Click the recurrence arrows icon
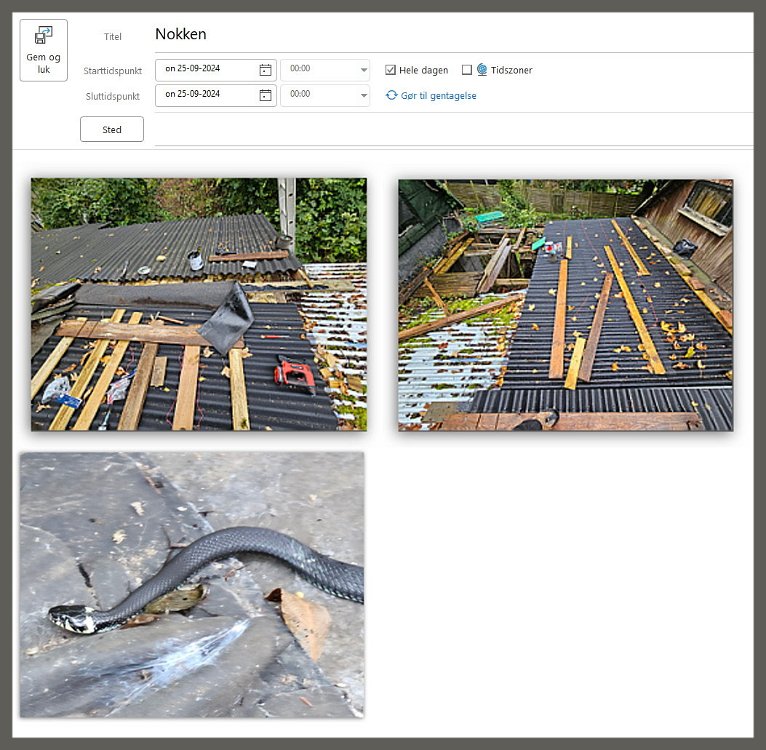The image size is (766, 750). (x=392, y=95)
